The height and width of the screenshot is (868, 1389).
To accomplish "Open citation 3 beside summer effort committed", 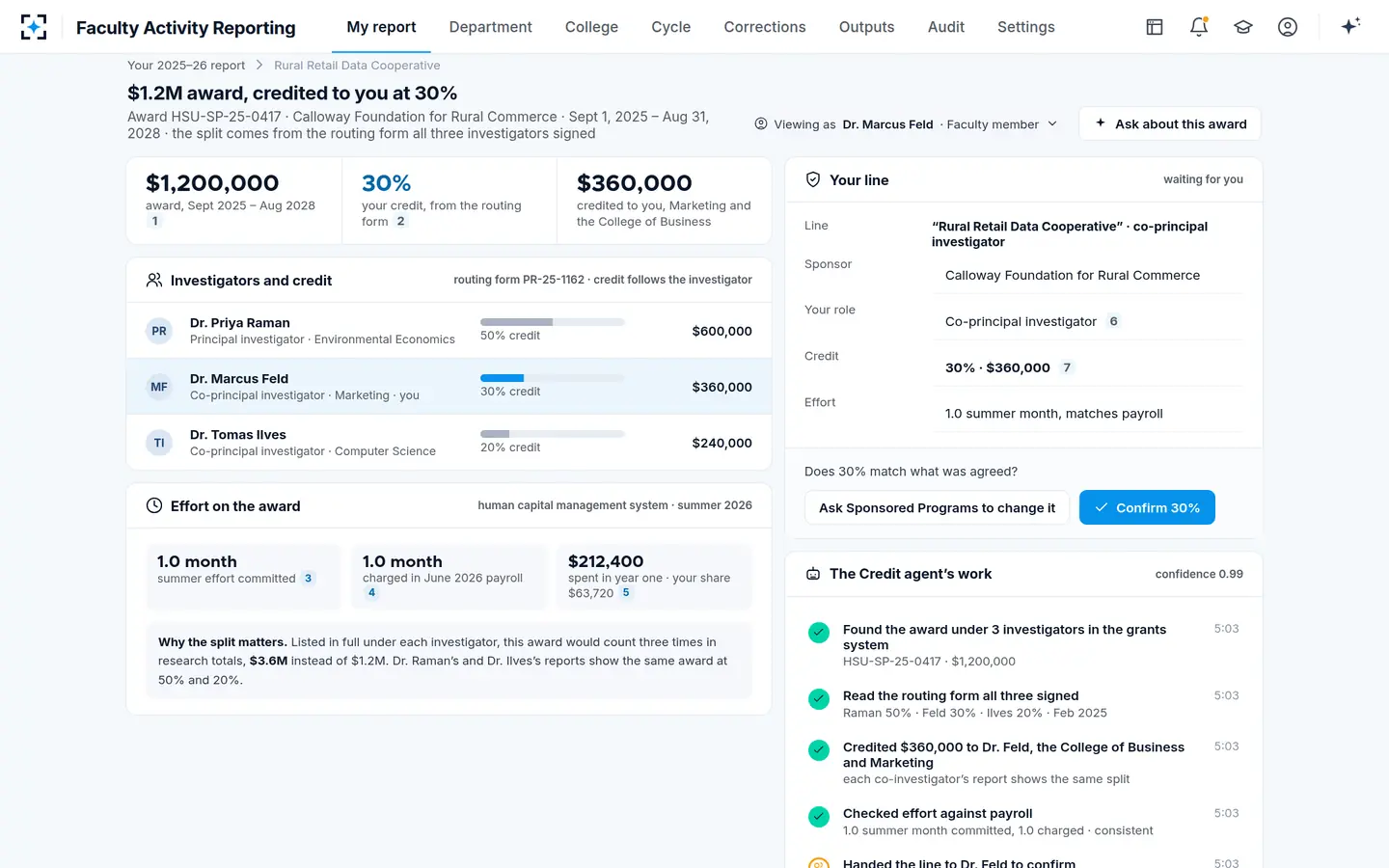I will [309, 579].
